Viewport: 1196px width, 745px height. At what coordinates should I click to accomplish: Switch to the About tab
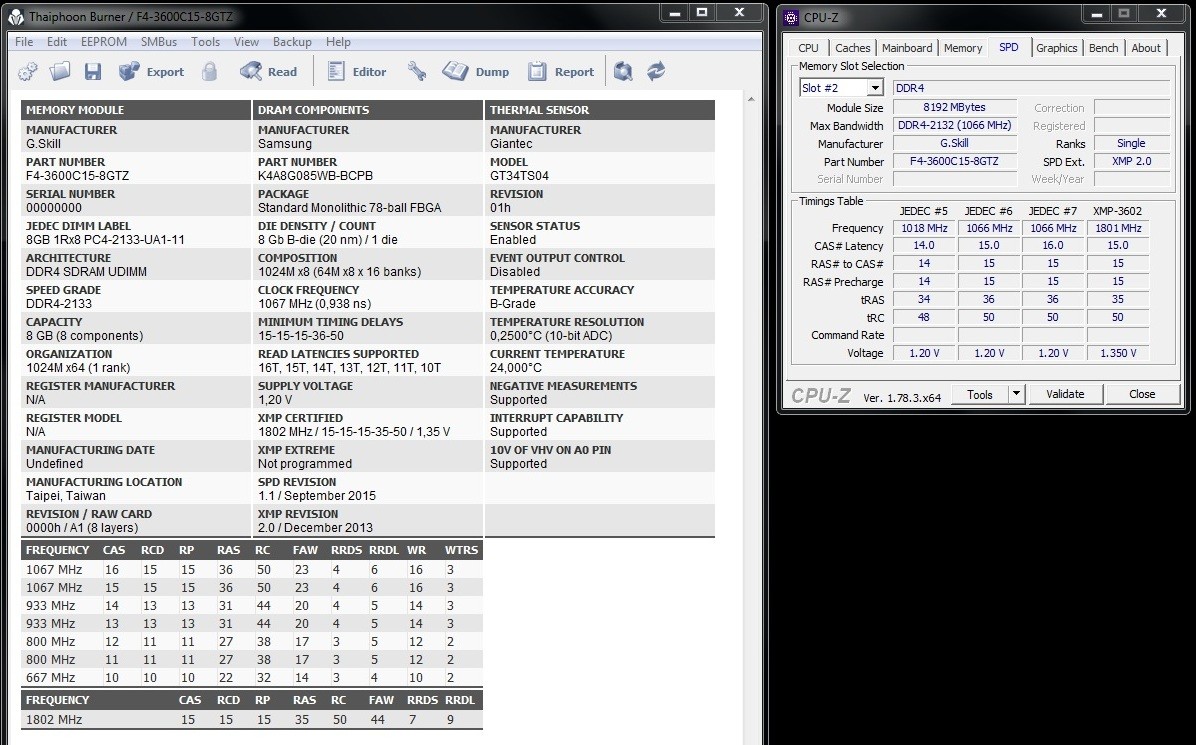click(1146, 47)
